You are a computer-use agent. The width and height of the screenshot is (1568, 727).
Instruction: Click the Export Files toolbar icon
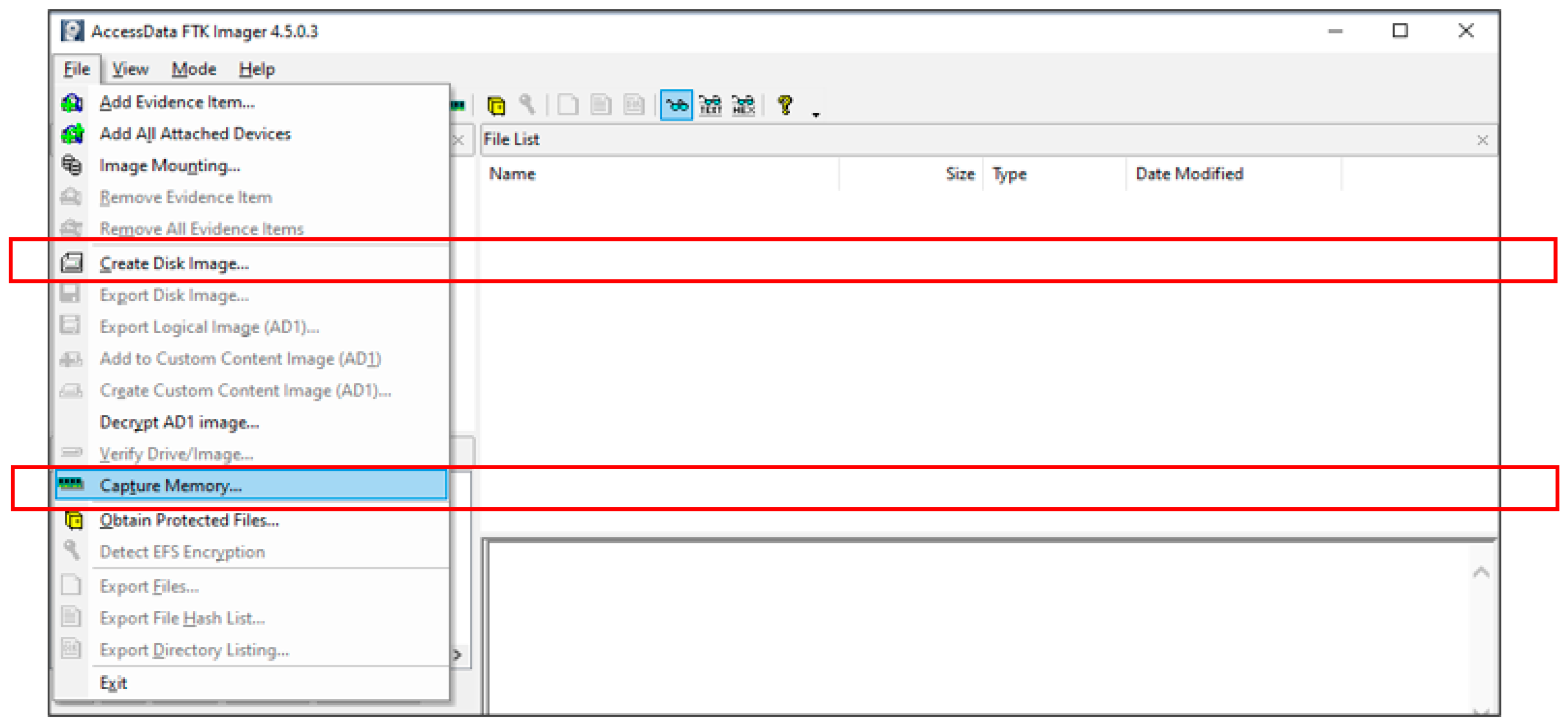pyautogui.click(x=567, y=106)
